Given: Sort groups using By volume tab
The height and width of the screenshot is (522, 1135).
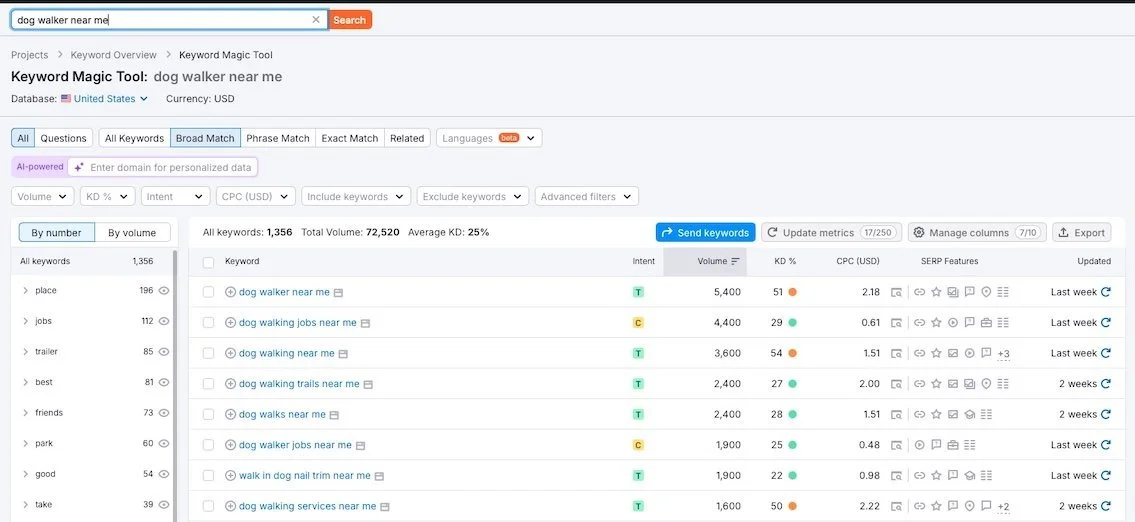Looking at the screenshot, I should tap(132, 232).
